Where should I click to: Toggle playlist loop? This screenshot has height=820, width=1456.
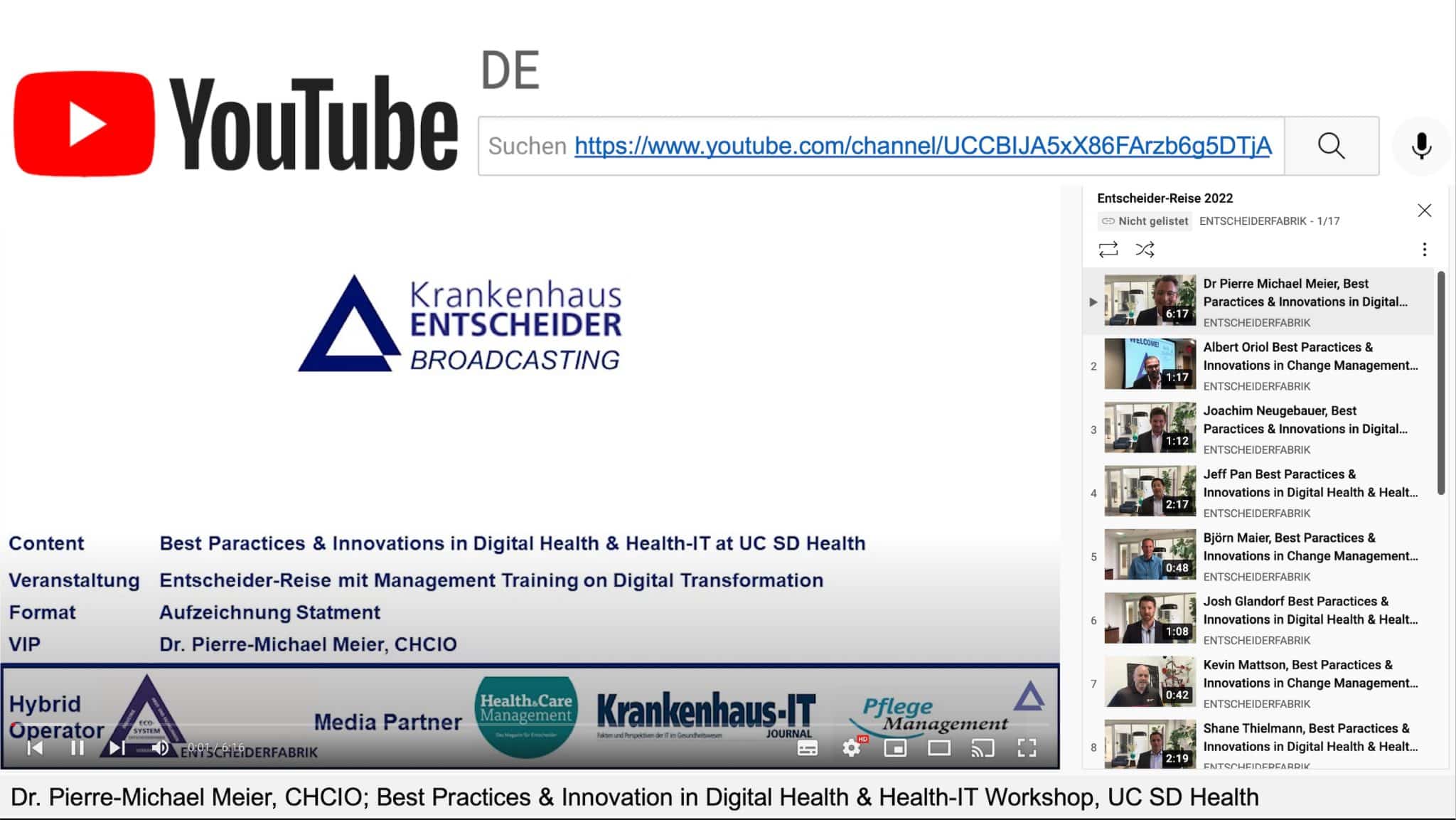click(x=1108, y=249)
